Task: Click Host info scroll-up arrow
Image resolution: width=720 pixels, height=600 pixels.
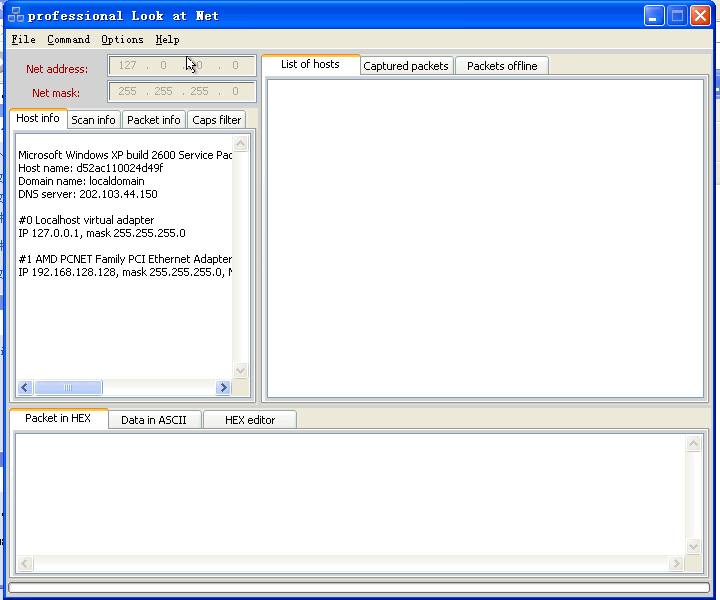Action: coord(240,144)
